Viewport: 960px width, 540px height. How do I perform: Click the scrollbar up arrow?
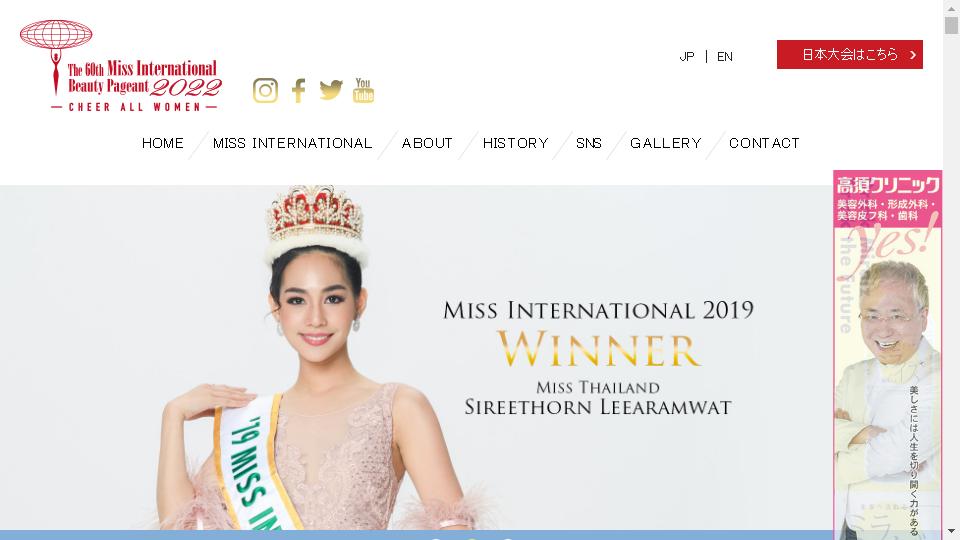tap(951, 6)
